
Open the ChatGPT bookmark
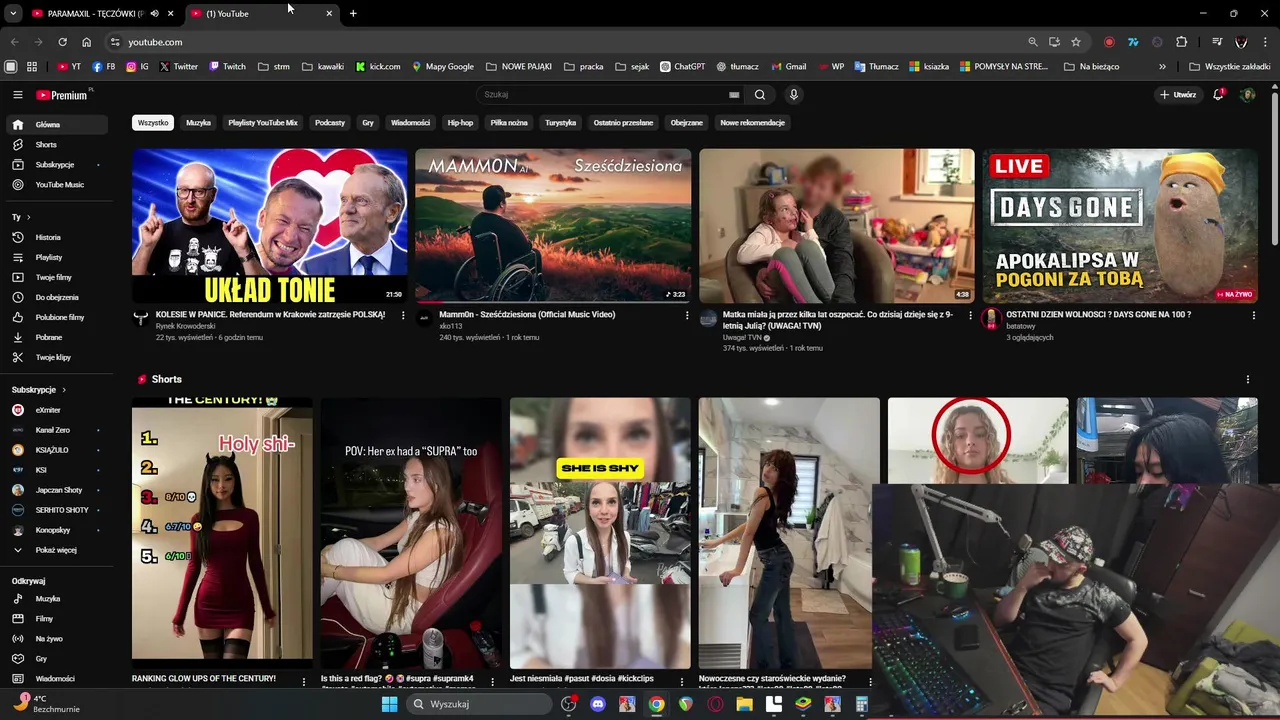pos(682,67)
